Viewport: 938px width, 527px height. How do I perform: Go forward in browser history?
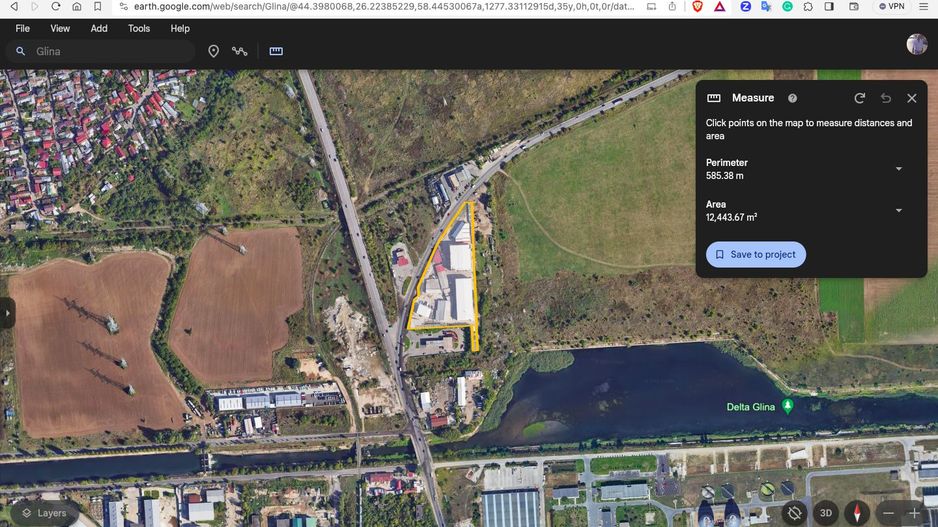pyautogui.click(x=35, y=7)
